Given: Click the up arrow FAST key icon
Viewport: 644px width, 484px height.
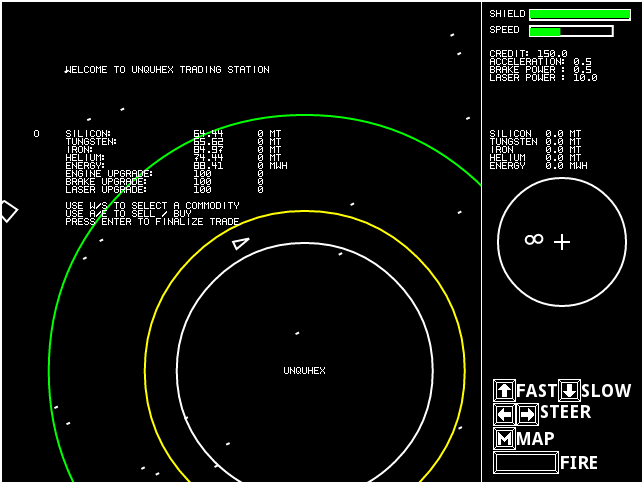Looking at the screenshot, I should (504, 390).
